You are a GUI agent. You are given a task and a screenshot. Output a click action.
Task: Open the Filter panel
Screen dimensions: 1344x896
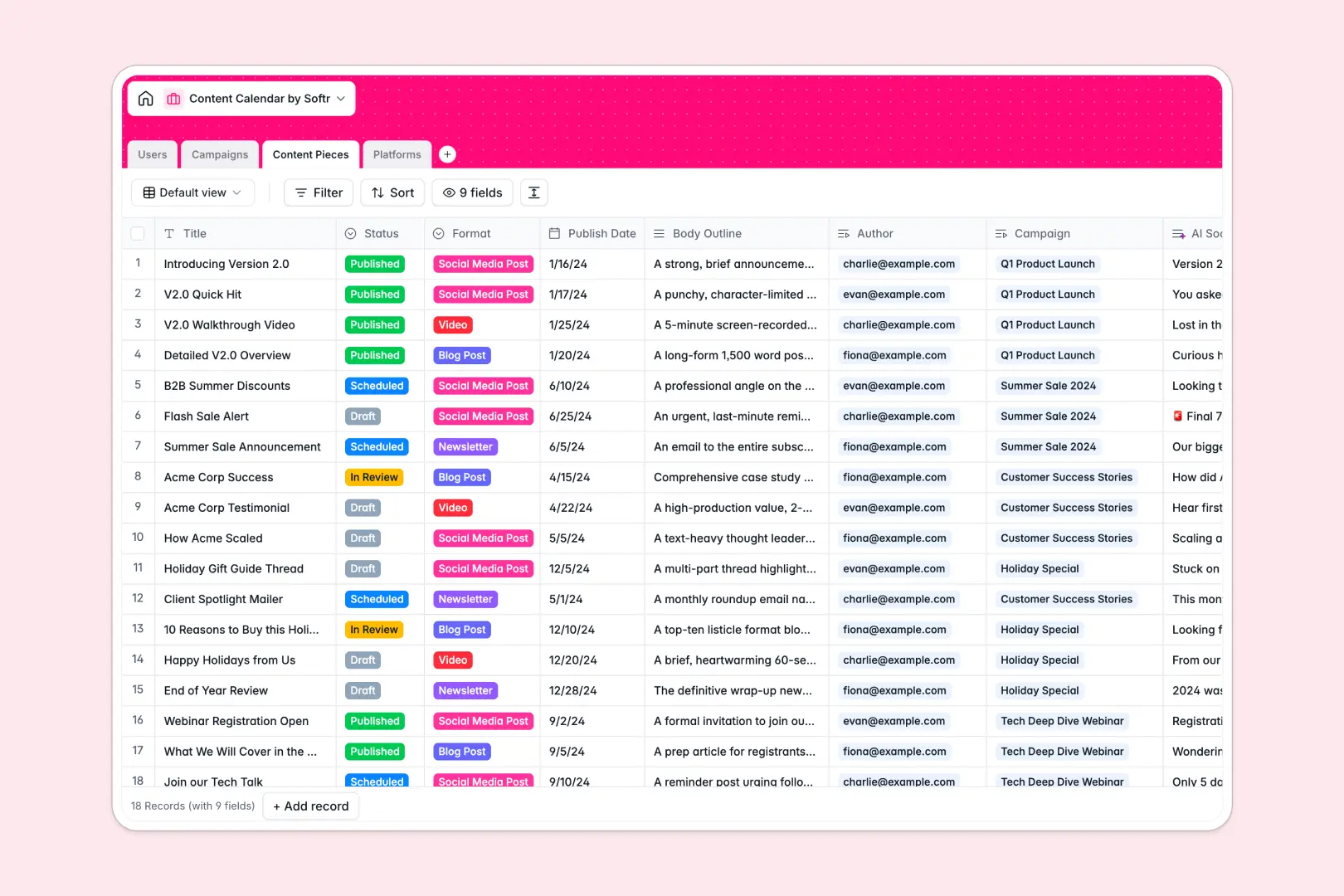tap(318, 192)
